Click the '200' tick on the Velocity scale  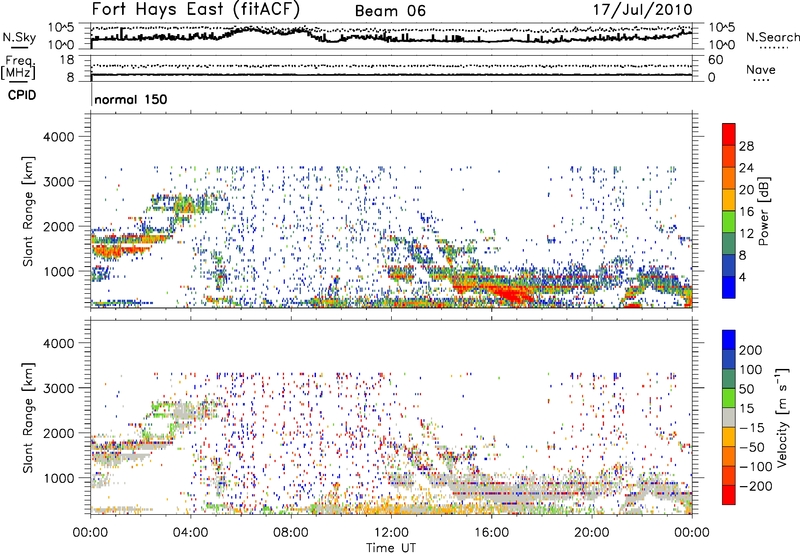[x=751, y=350]
